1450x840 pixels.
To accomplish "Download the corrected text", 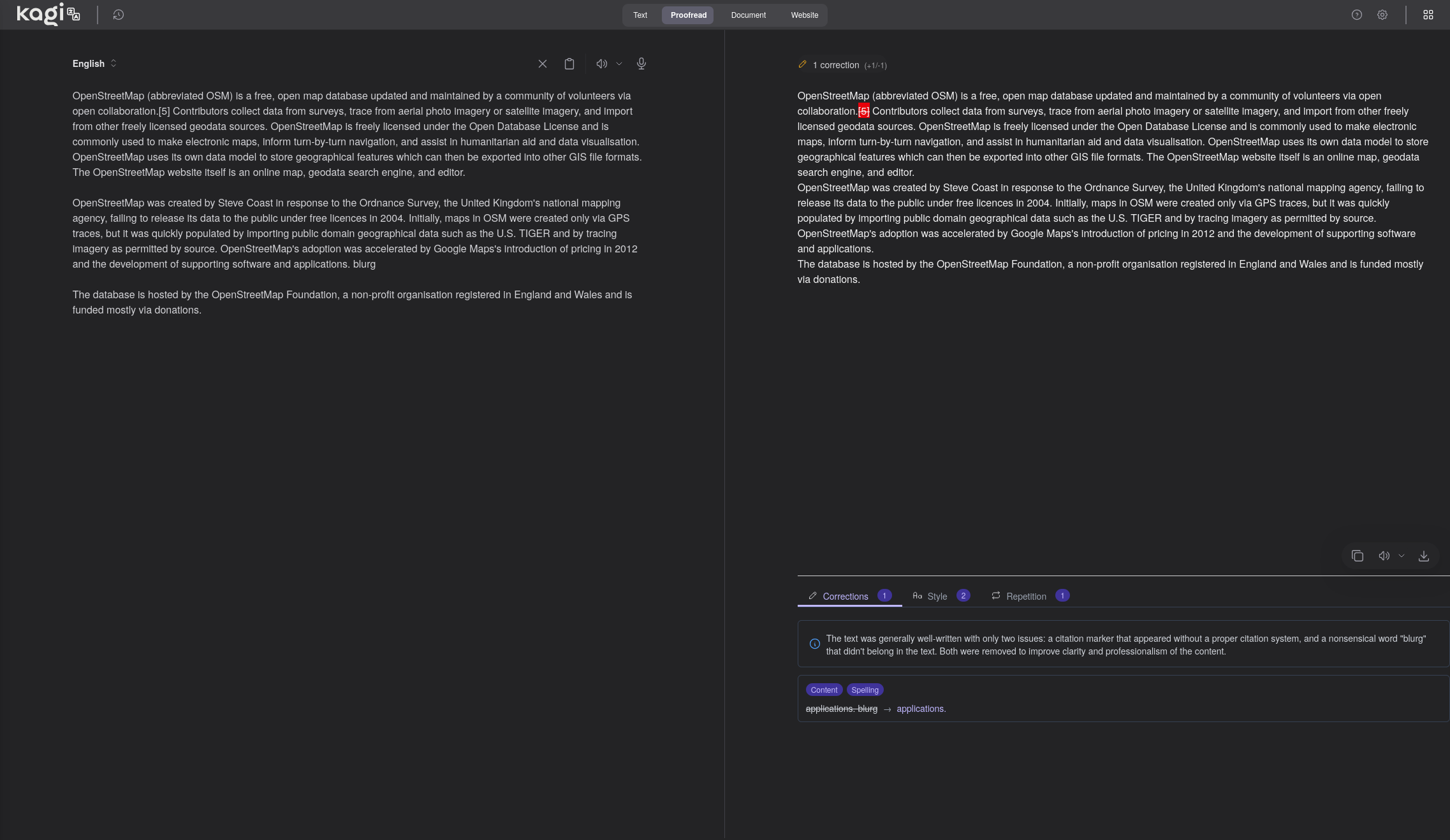I will (1424, 556).
